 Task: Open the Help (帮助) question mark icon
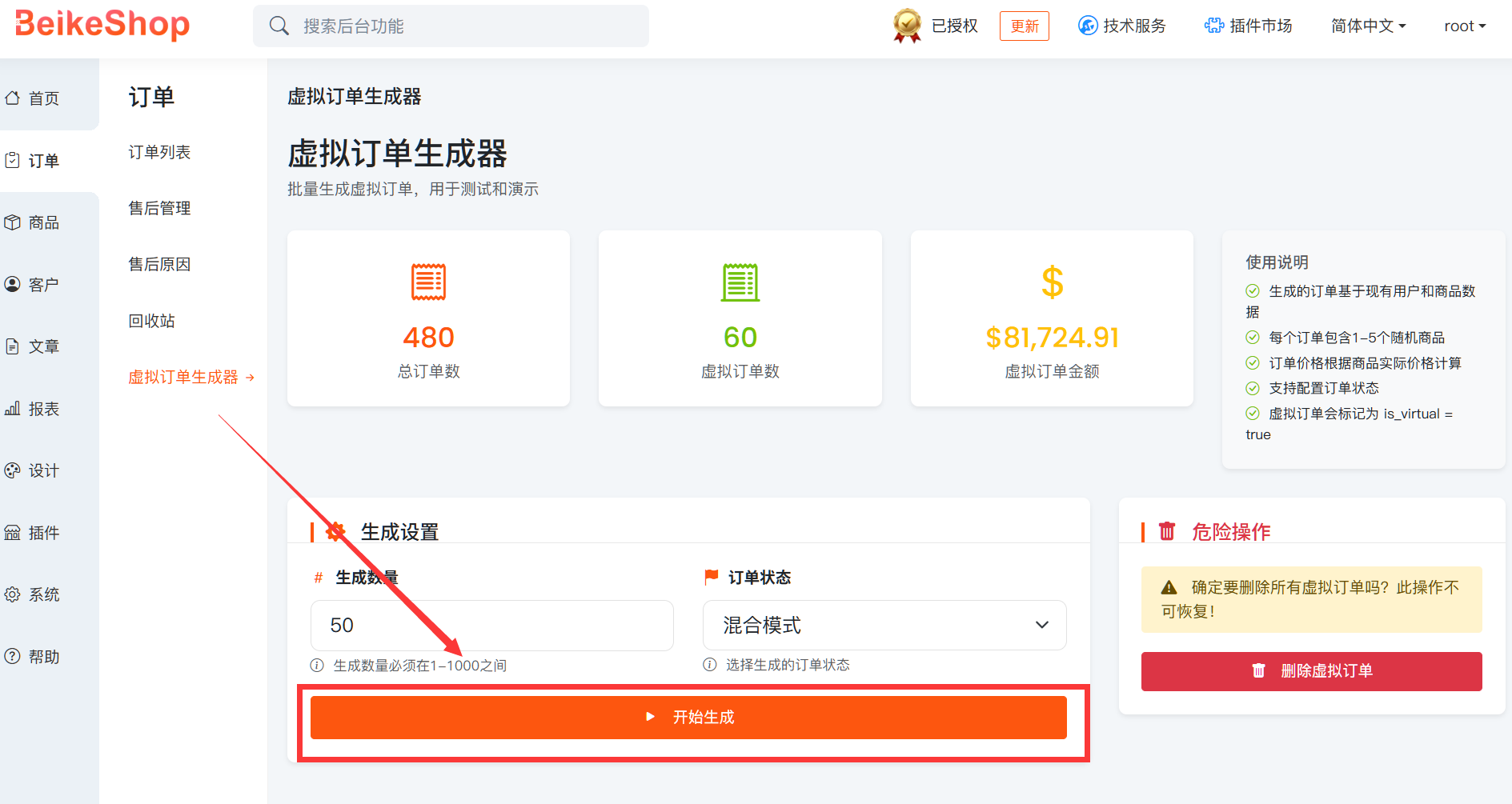point(13,657)
